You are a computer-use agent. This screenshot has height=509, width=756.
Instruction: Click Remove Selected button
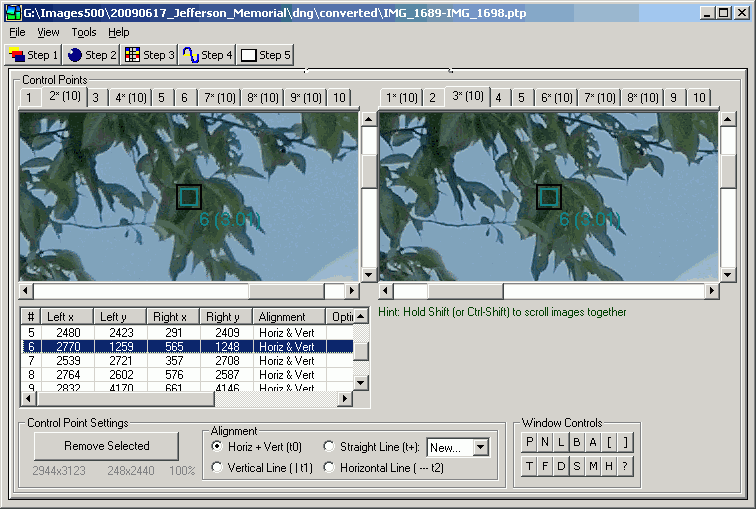pyautogui.click(x=107, y=446)
